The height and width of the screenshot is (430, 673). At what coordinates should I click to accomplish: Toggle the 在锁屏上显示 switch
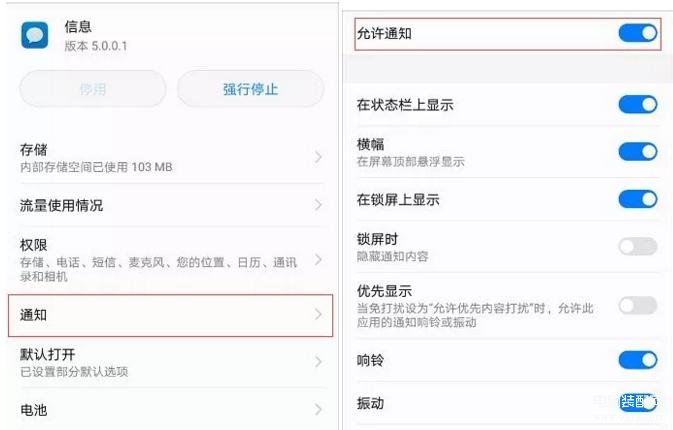tap(638, 199)
